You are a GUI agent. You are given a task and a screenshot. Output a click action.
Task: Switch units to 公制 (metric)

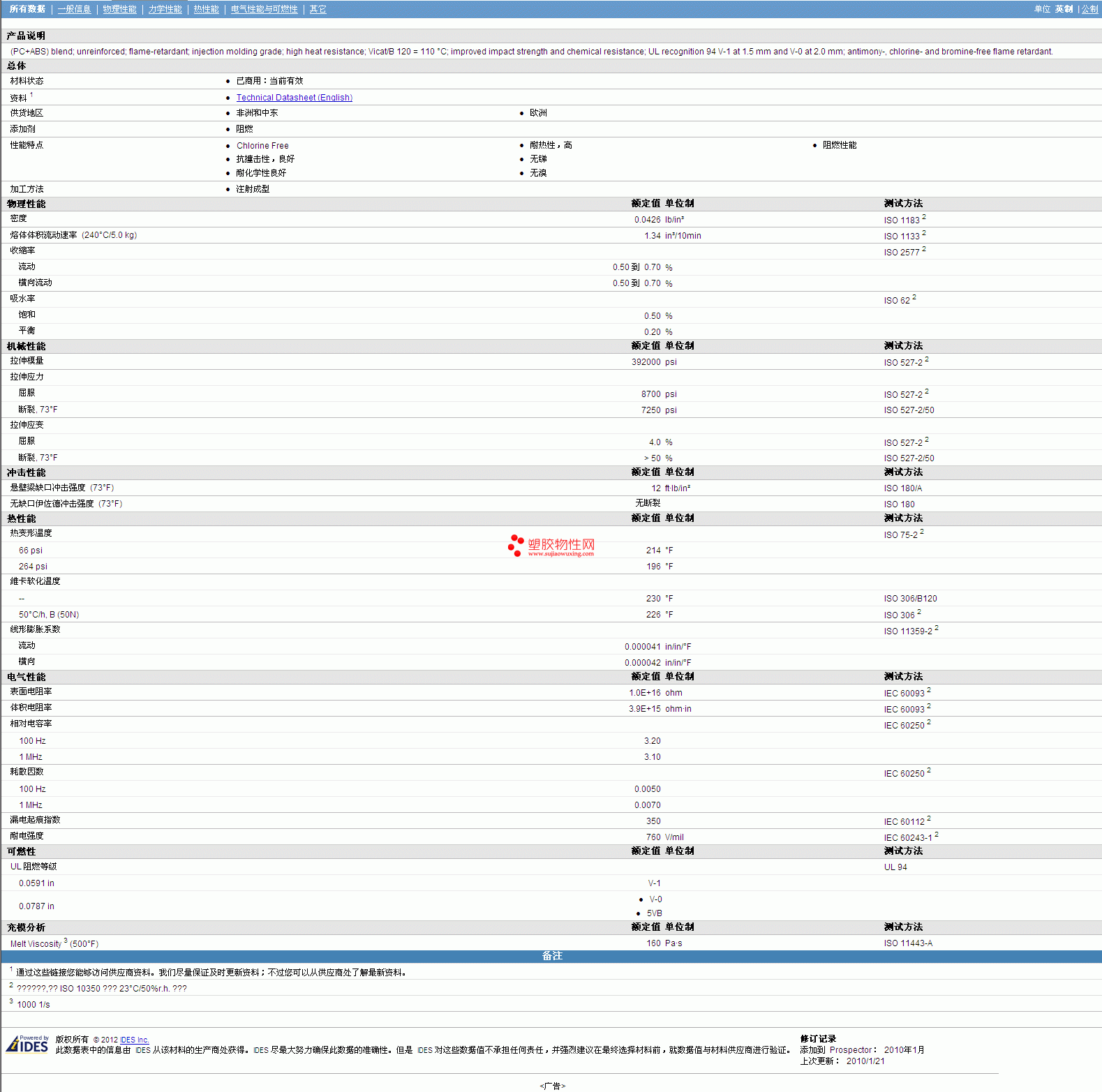(1089, 9)
